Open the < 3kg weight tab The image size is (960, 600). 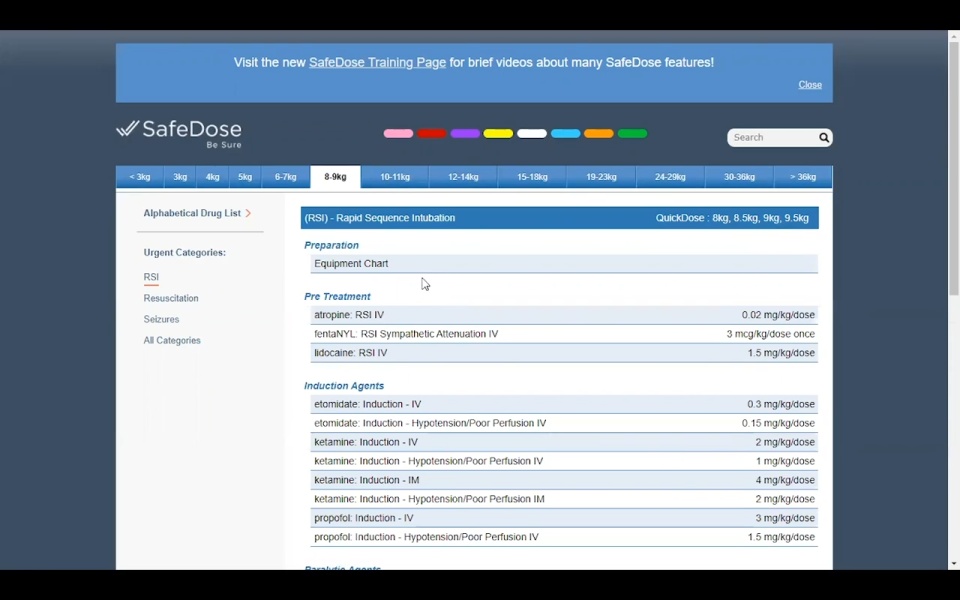140,177
